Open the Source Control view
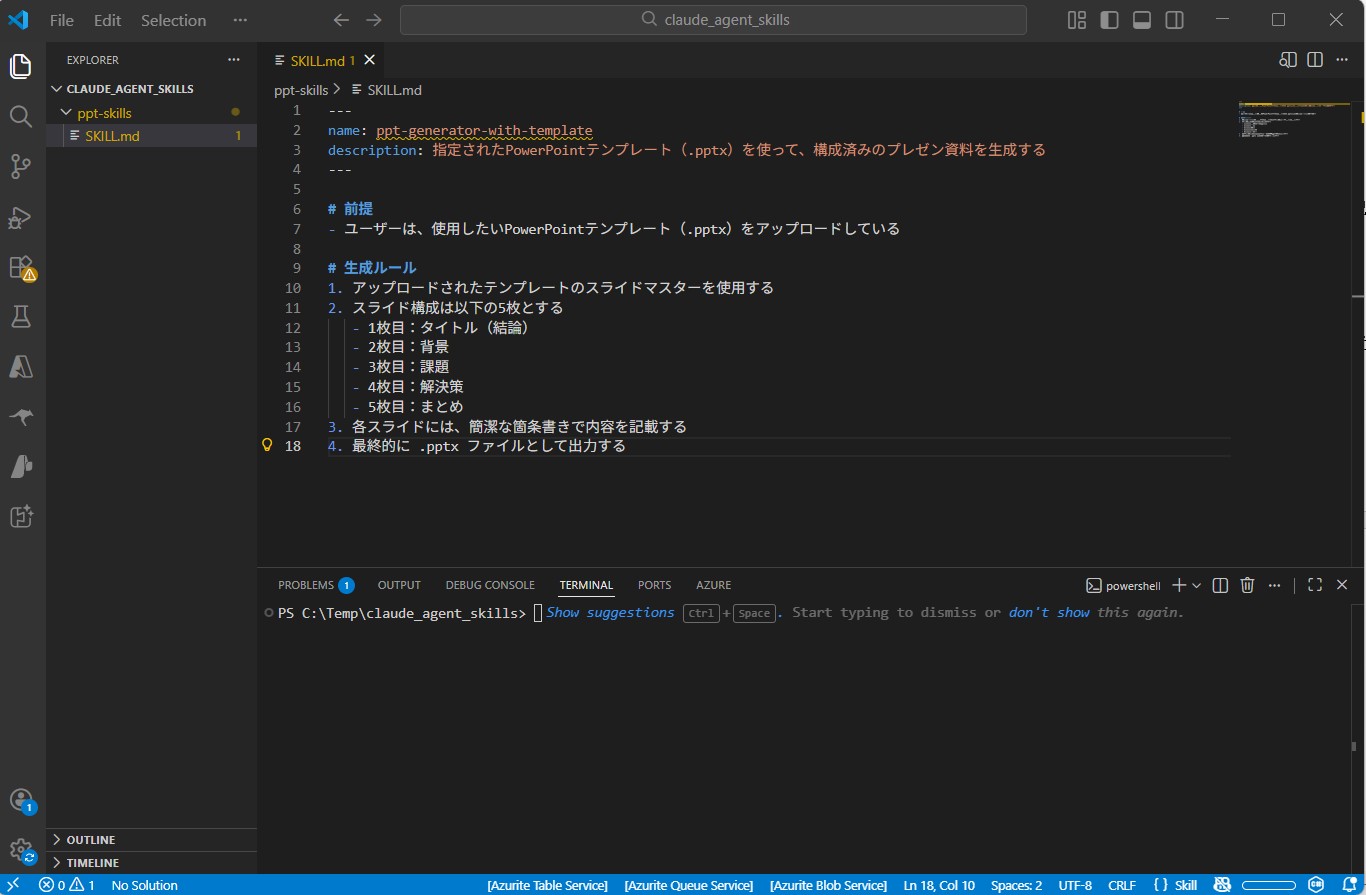This screenshot has height=895, width=1366. coord(21,167)
